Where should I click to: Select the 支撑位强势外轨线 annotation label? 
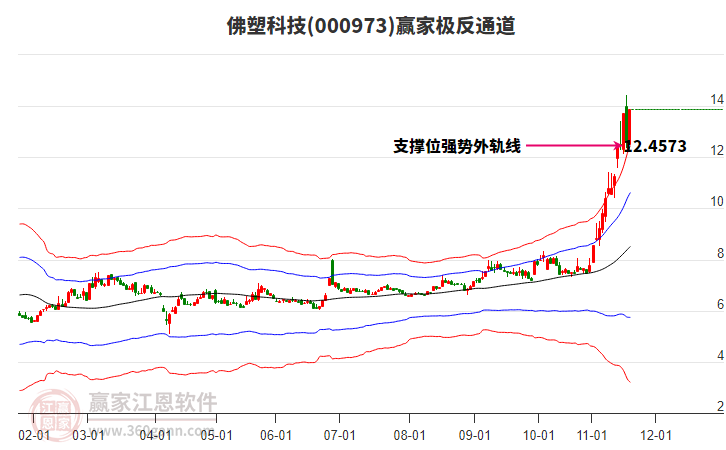(x=457, y=146)
